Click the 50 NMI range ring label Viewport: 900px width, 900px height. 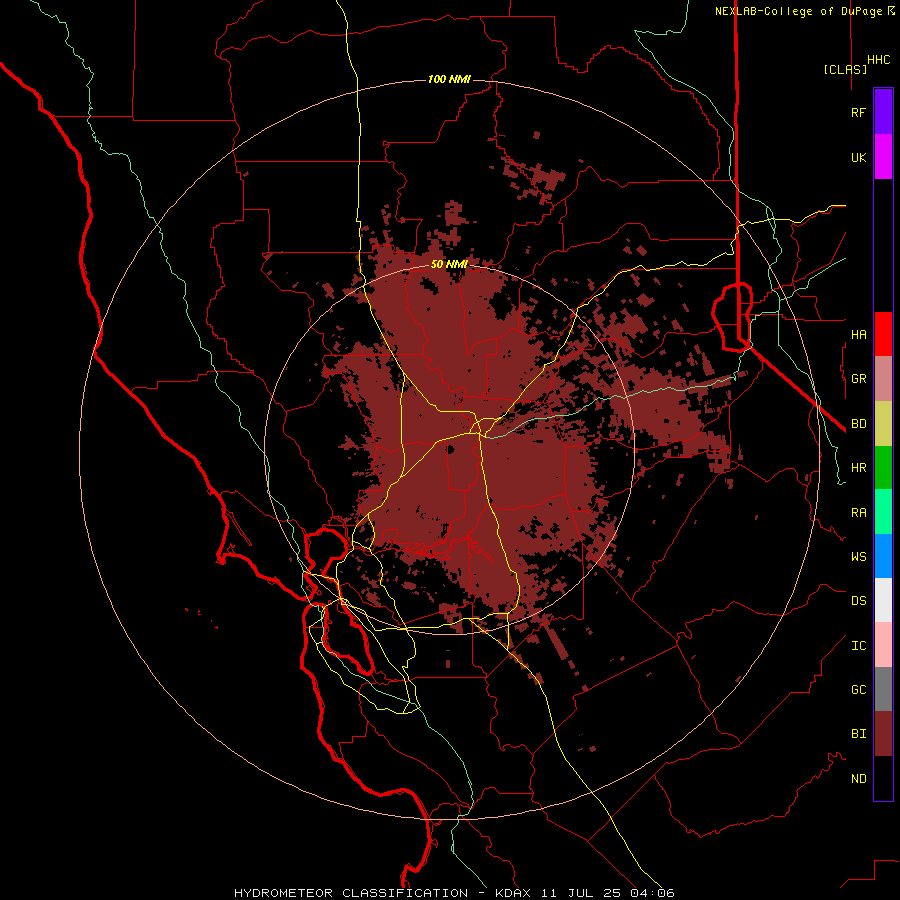[449, 264]
